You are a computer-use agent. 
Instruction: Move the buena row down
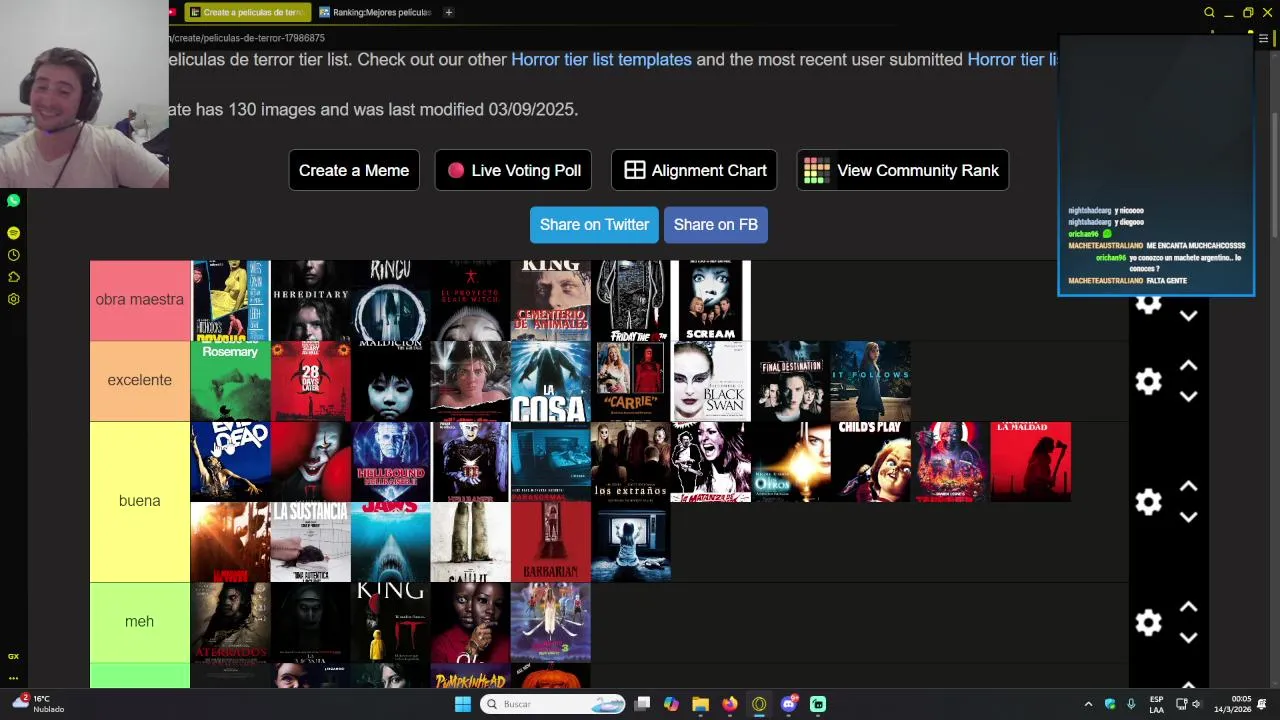[x=1188, y=517]
